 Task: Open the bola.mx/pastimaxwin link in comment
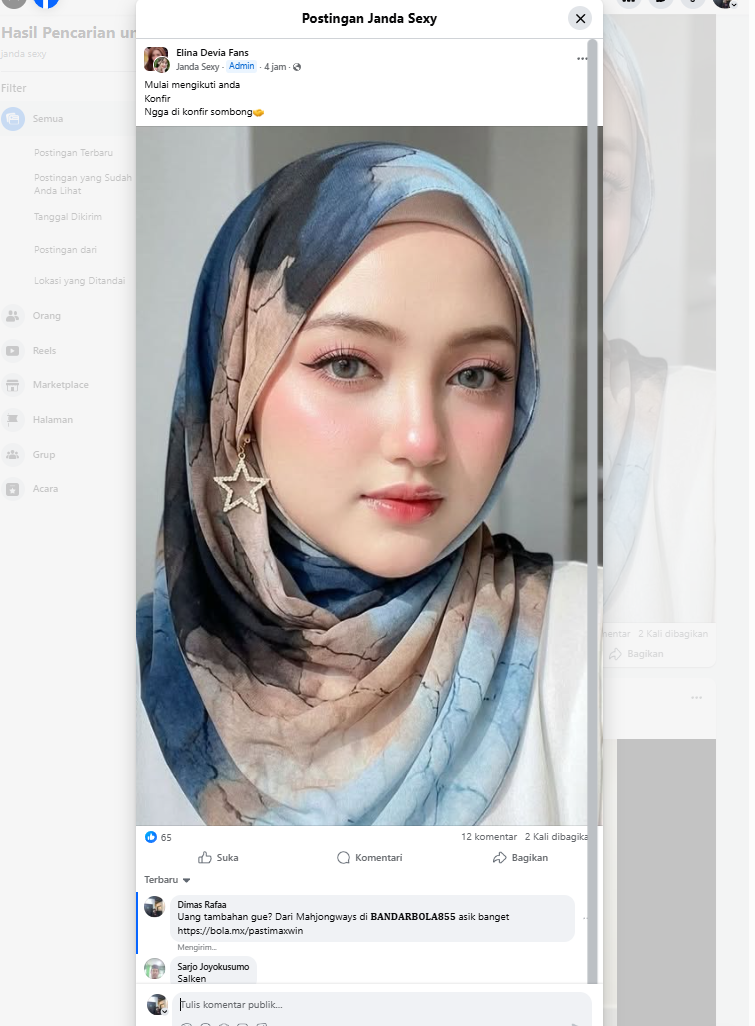(x=240, y=931)
